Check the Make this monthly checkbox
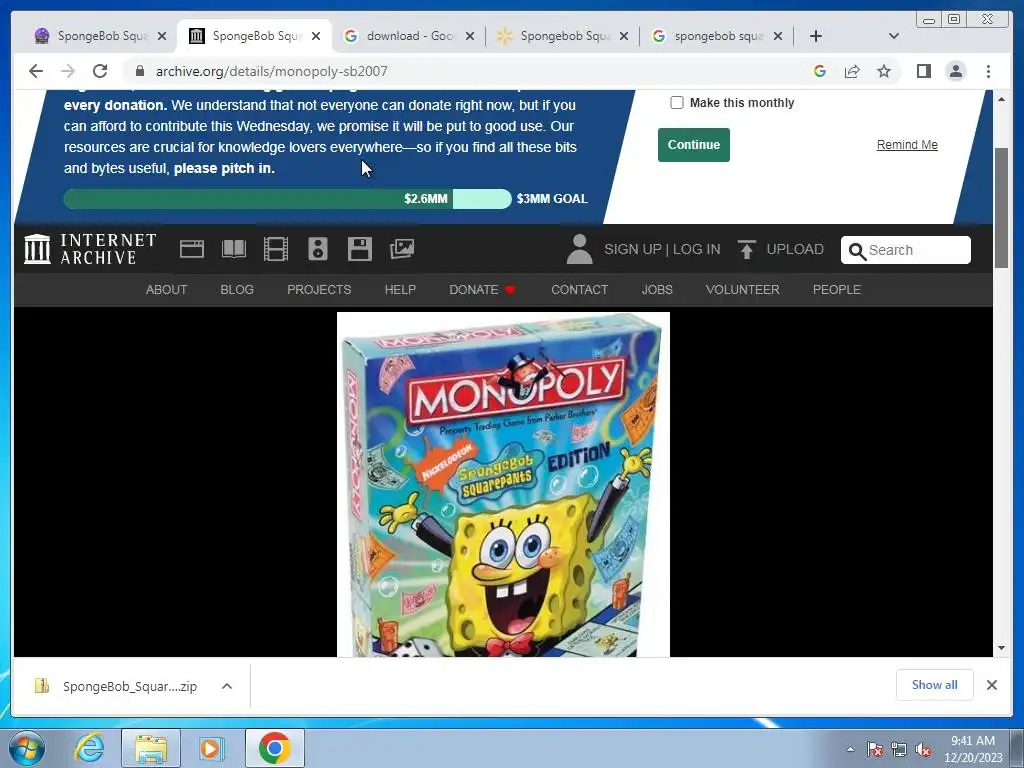This screenshot has height=768, width=1024. 677,103
